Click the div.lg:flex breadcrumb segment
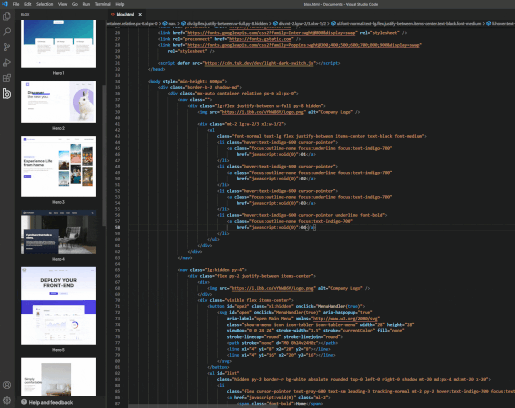 tap(225, 23)
